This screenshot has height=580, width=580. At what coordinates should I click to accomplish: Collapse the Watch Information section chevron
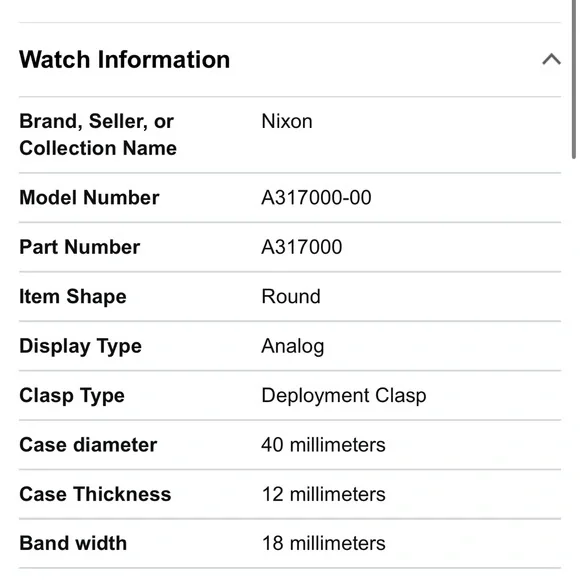(551, 59)
